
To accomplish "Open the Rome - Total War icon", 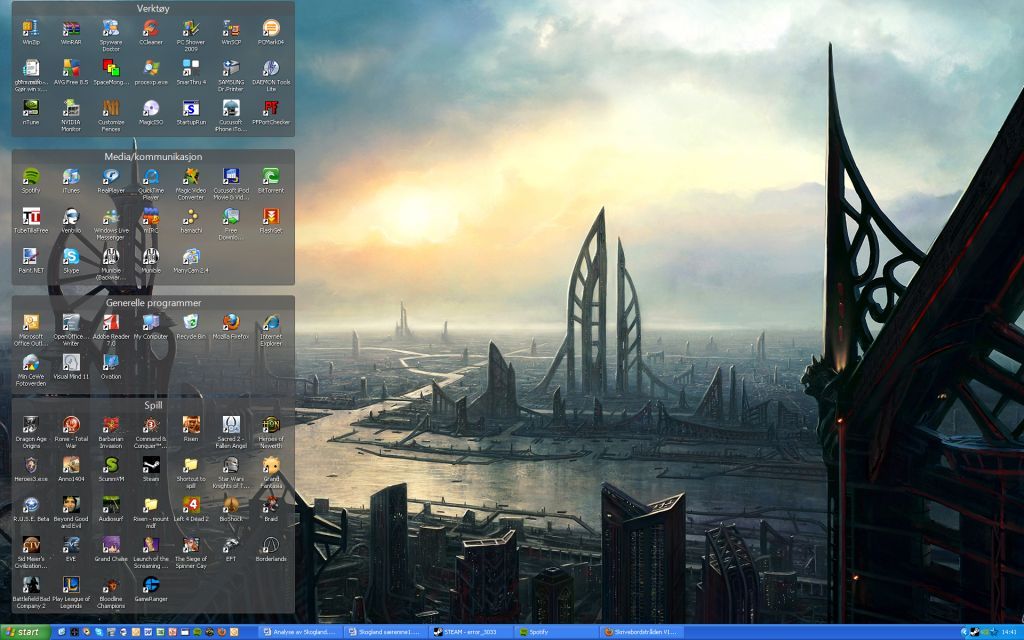I will pos(71,432).
